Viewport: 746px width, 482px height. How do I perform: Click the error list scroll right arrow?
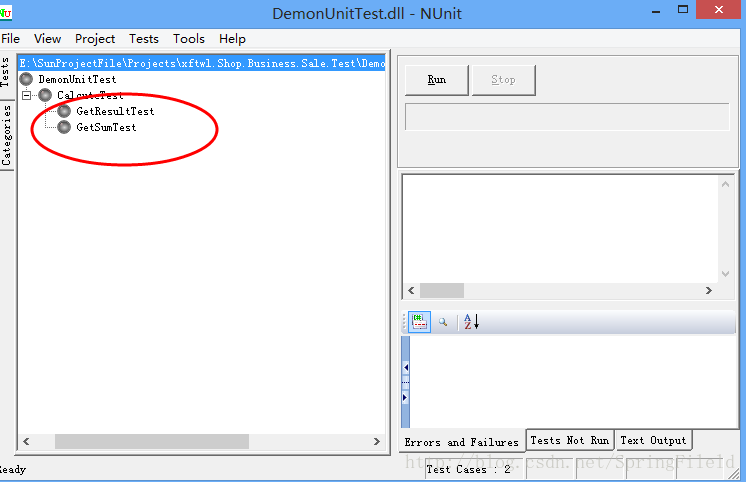pyautogui.click(x=708, y=290)
